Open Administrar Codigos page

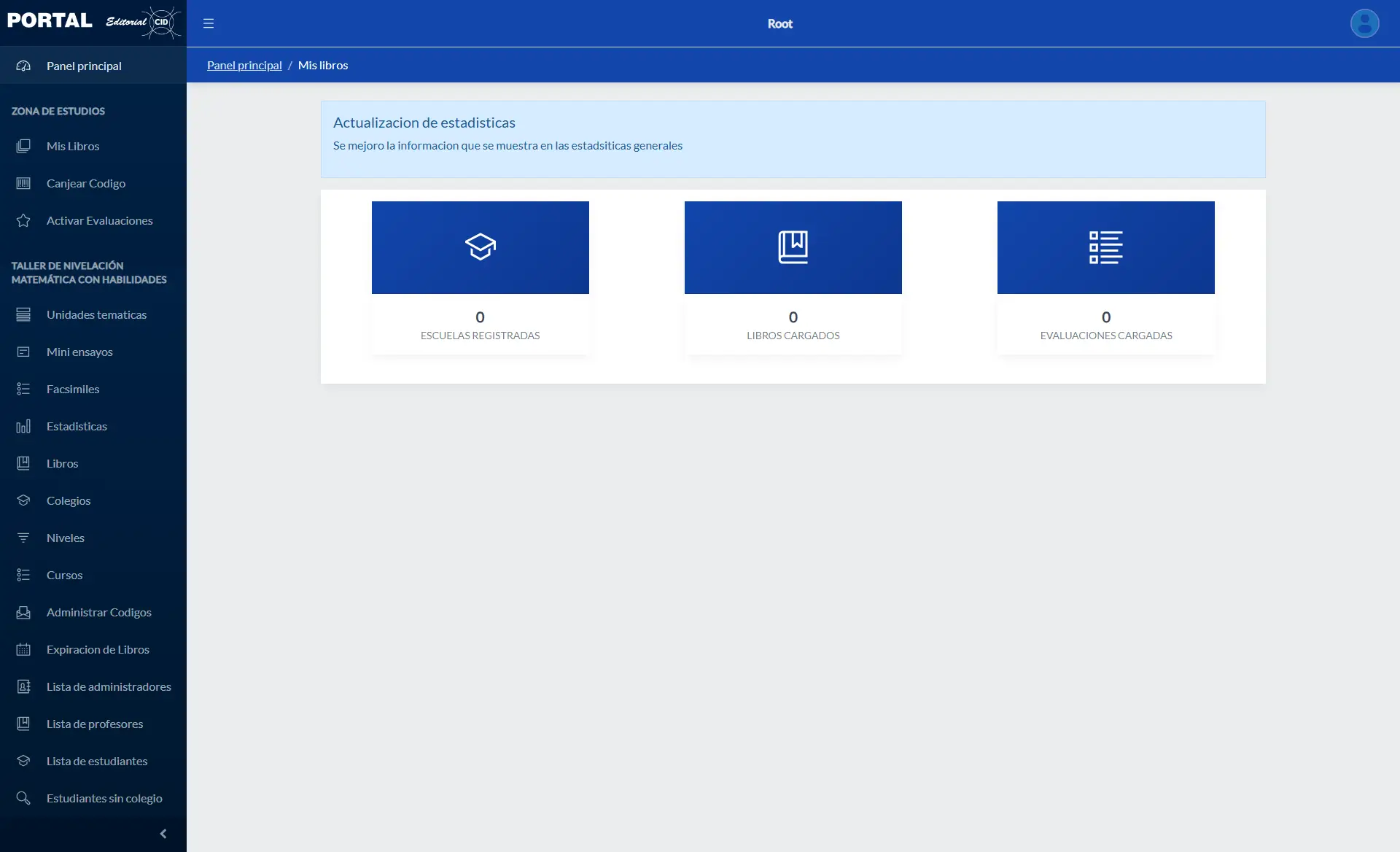tap(99, 612)
